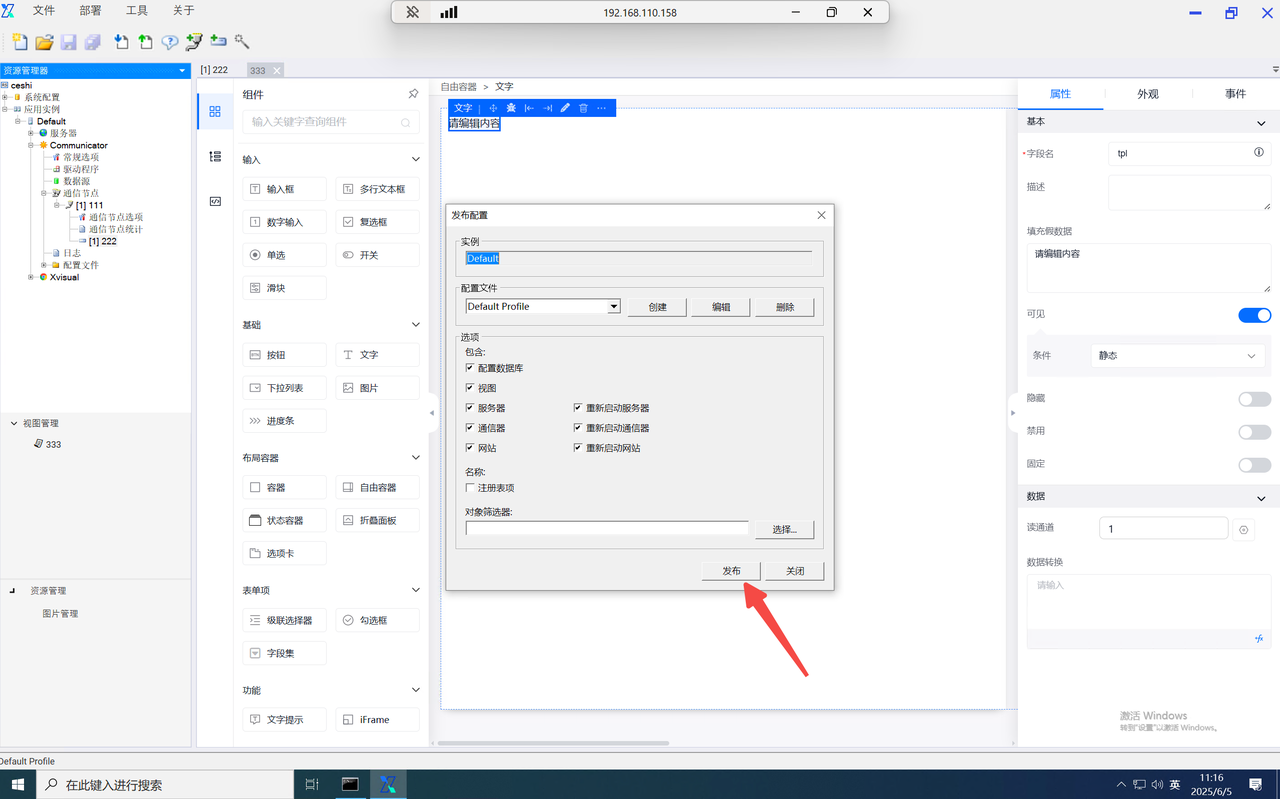
Task: Click the pencil edit icon on 文字 toolbar
Action: point(565,108)
